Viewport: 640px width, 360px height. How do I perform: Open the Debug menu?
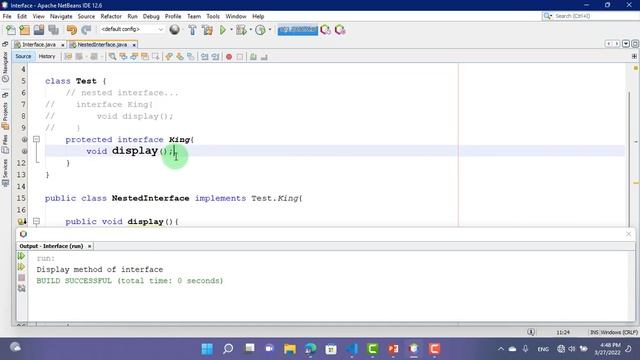151,16
